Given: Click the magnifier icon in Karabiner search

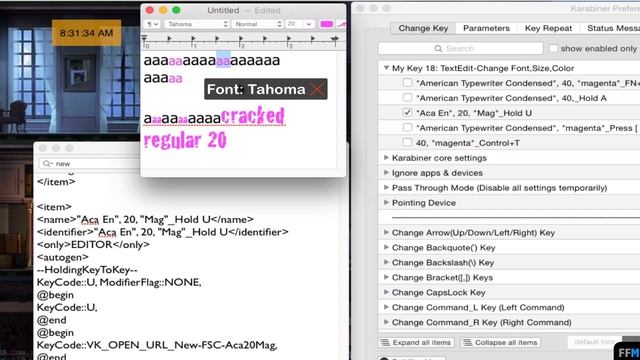Looking at the screenshot, I should 438,49.
